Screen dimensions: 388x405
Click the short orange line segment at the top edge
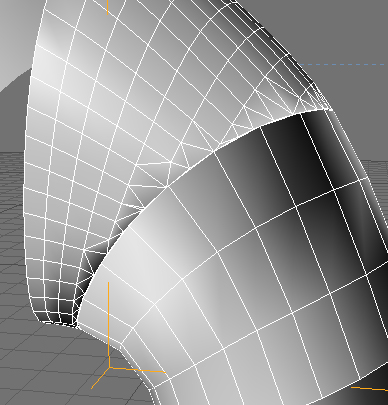(107, 7)
